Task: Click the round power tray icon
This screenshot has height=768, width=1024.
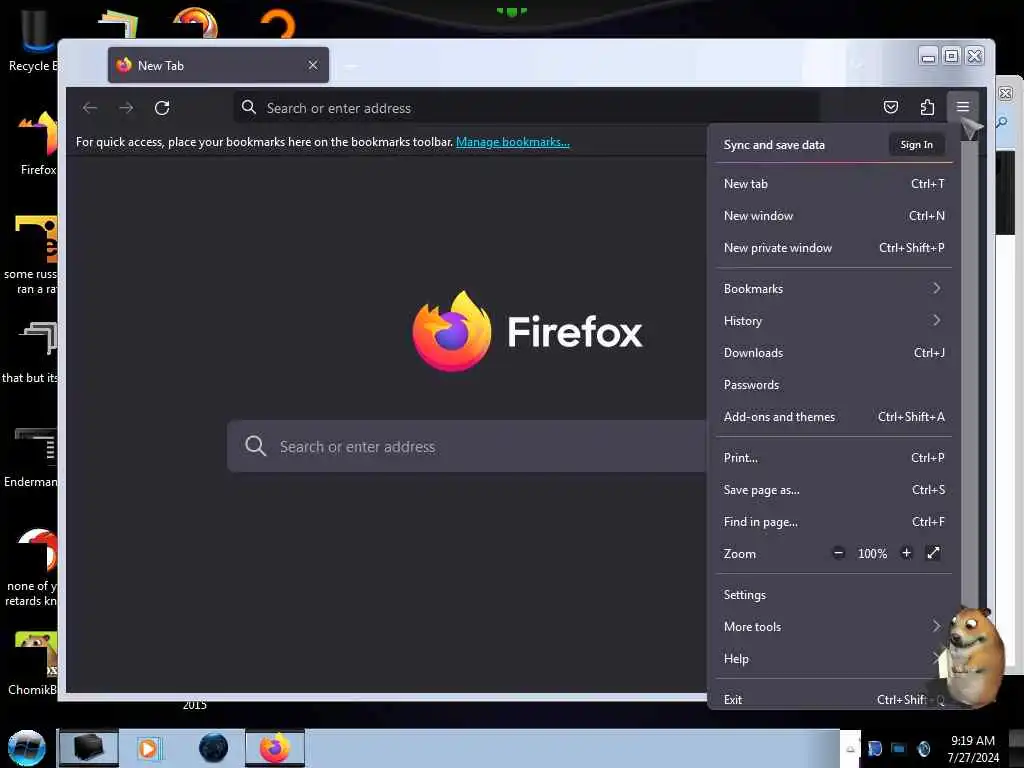Action: (x=923, y=749)
